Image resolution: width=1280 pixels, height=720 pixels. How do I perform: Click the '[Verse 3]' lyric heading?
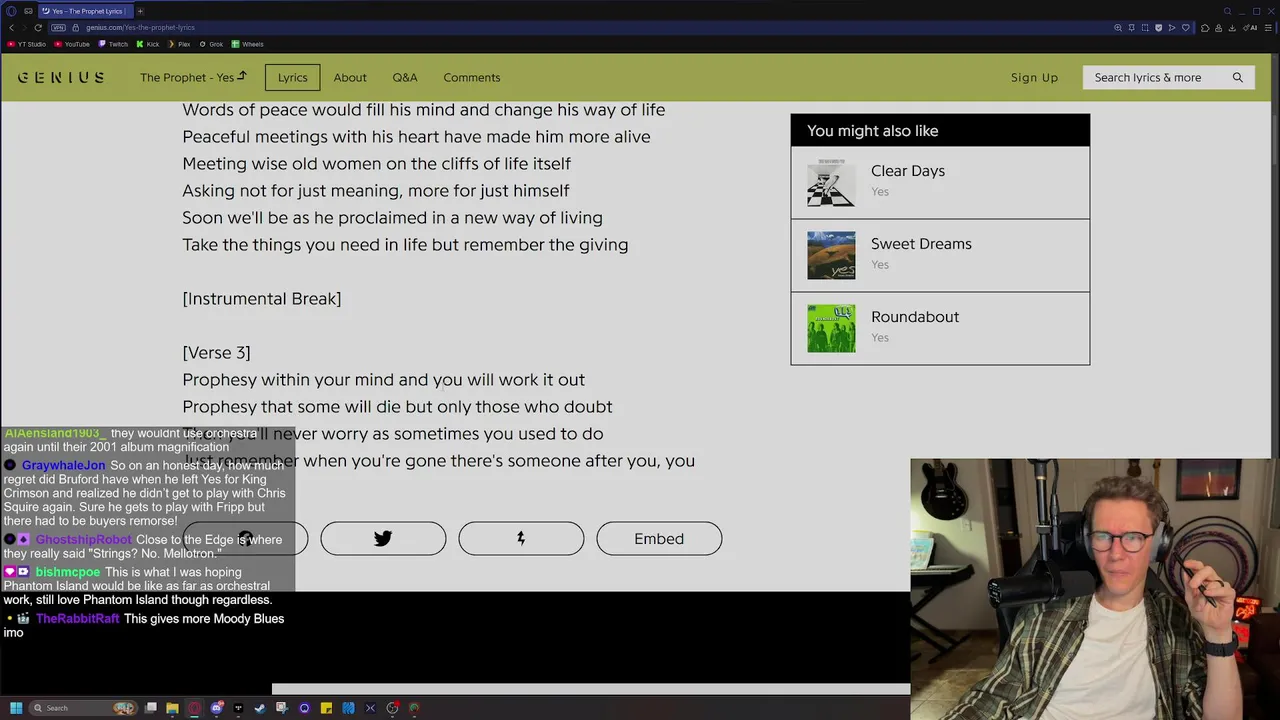[x=216, y=352]
